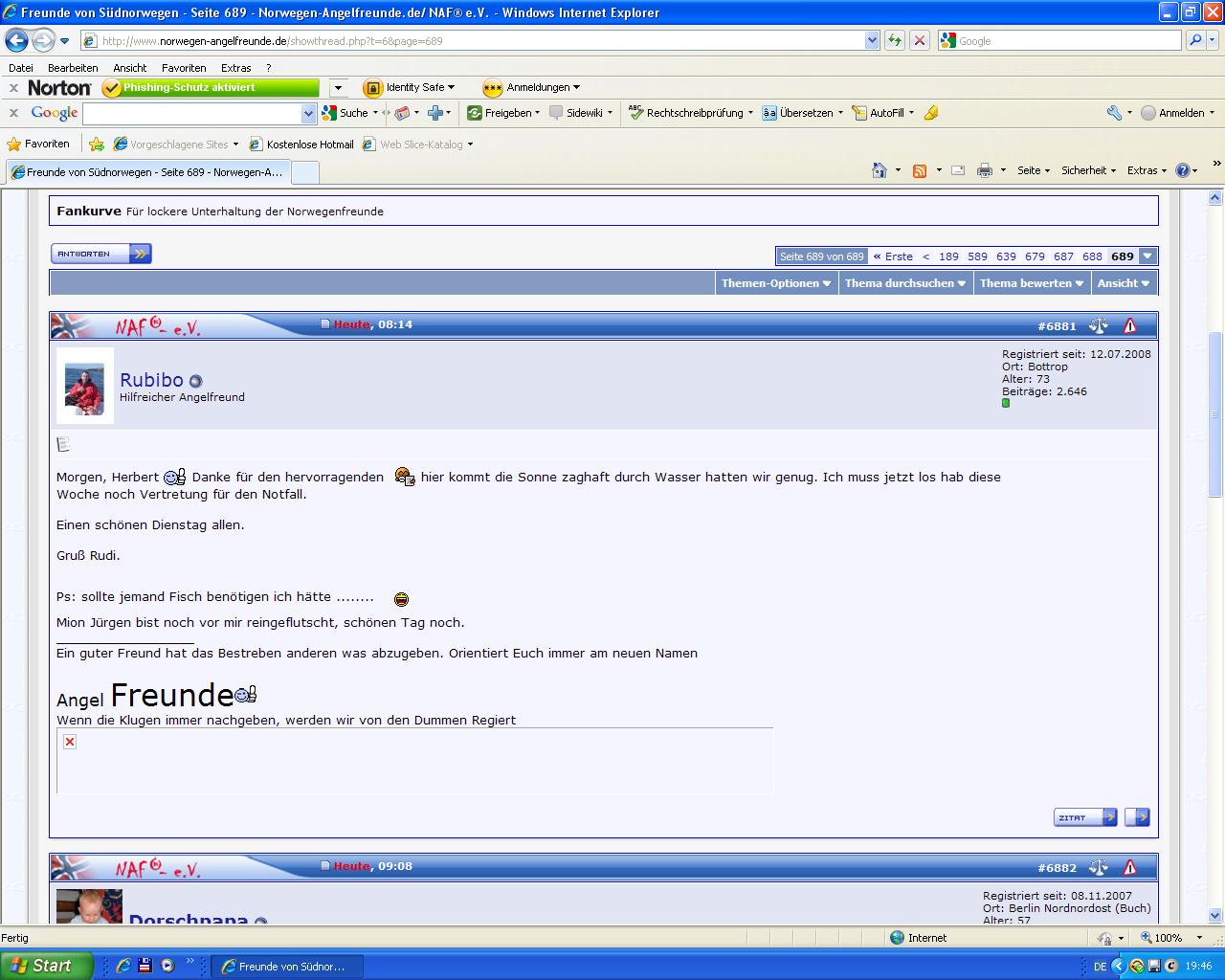This screenshot has width=1225, height=980.
Task: Click Rubibo's green reputation bar
Action: point(1006,403)
